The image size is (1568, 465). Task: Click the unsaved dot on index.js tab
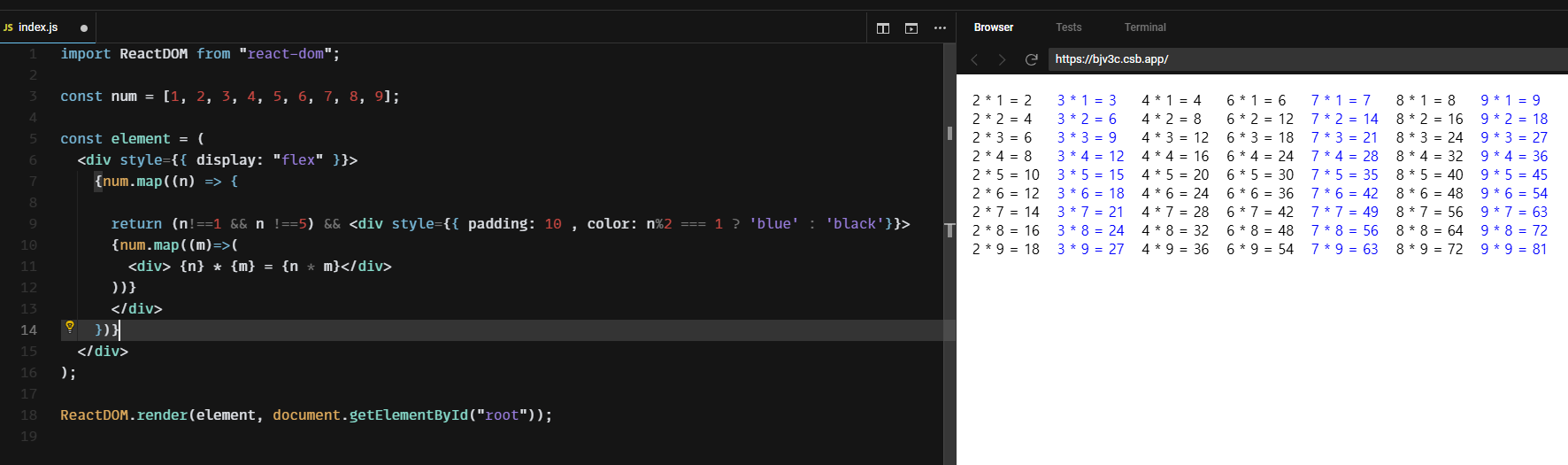click(84, 28)
